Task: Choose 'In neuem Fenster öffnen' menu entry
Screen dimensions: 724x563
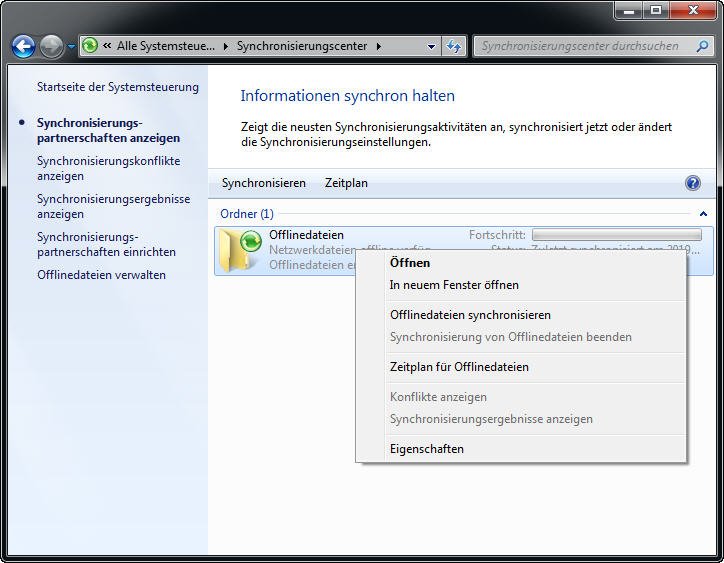Action: 520,285
